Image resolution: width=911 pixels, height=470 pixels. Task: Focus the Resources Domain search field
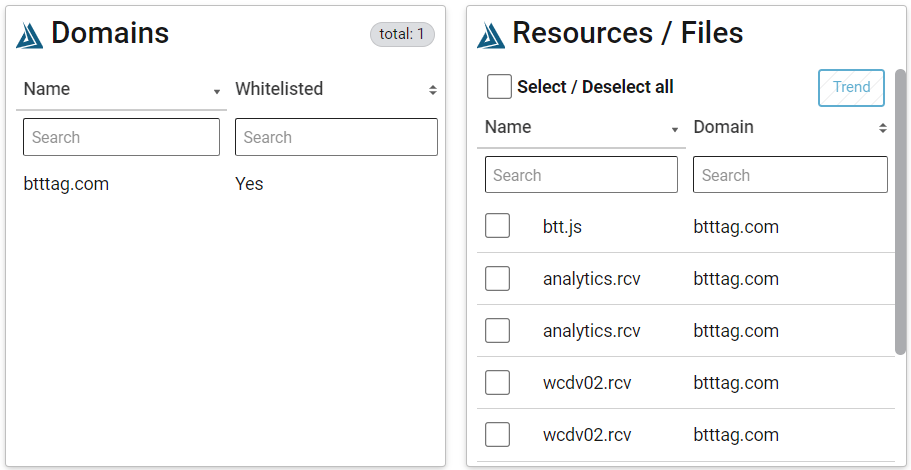click(x=790, y=174)
